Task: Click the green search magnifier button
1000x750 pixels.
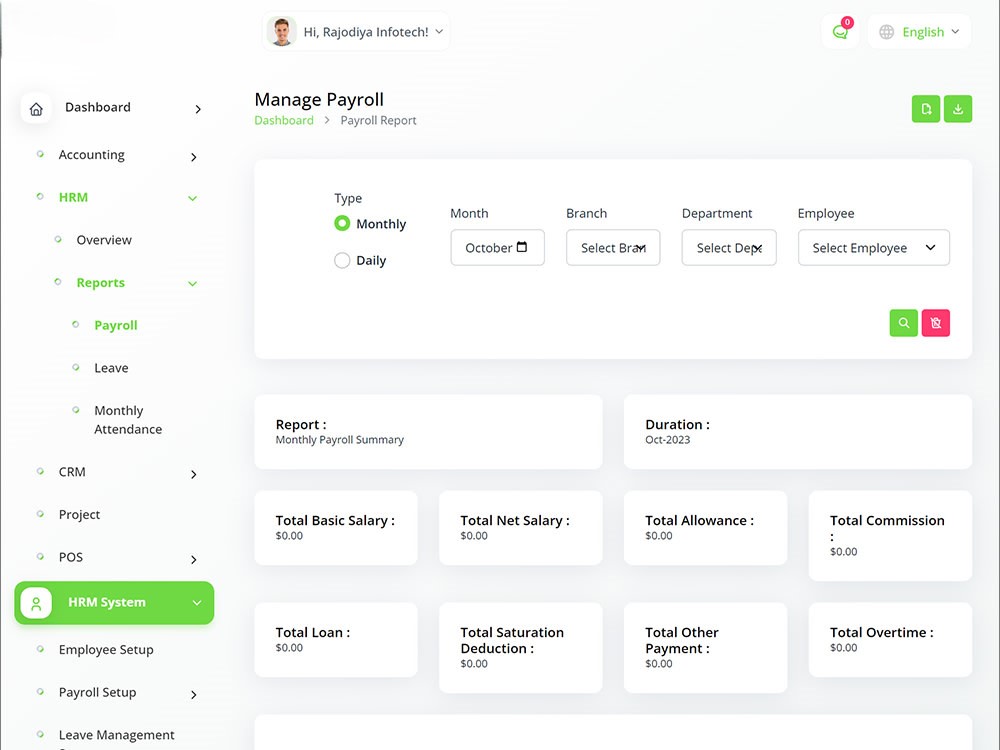Action: coord(904,323)
